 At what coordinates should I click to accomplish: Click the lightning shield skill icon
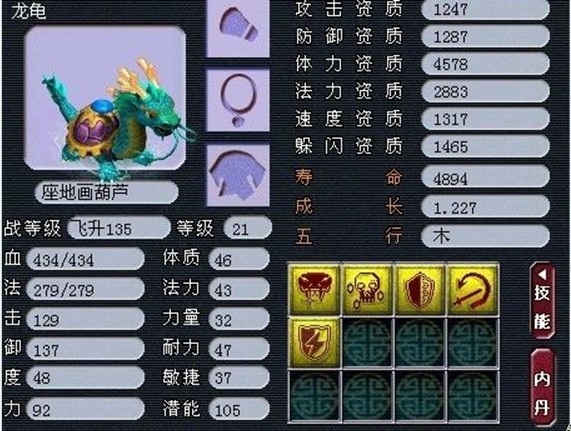[x=315, y=342]
